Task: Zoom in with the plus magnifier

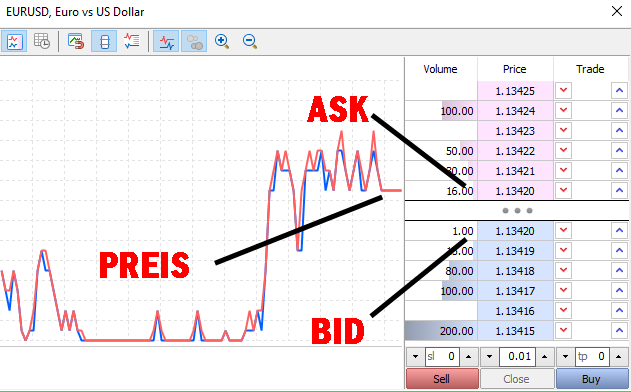Action: [222, 41]
